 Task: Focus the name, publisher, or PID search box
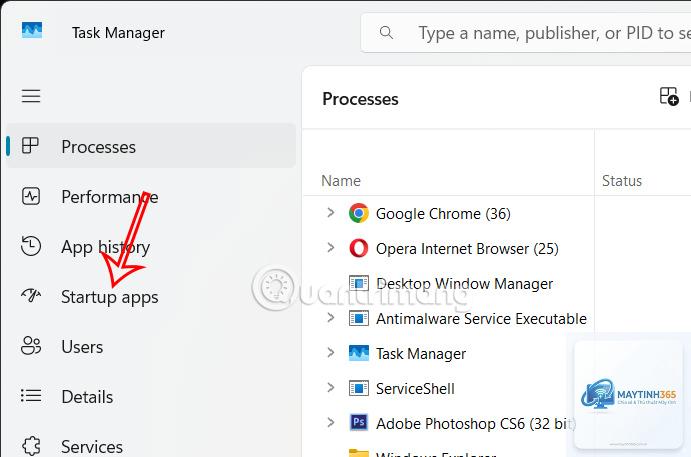(x=526, y=33)
